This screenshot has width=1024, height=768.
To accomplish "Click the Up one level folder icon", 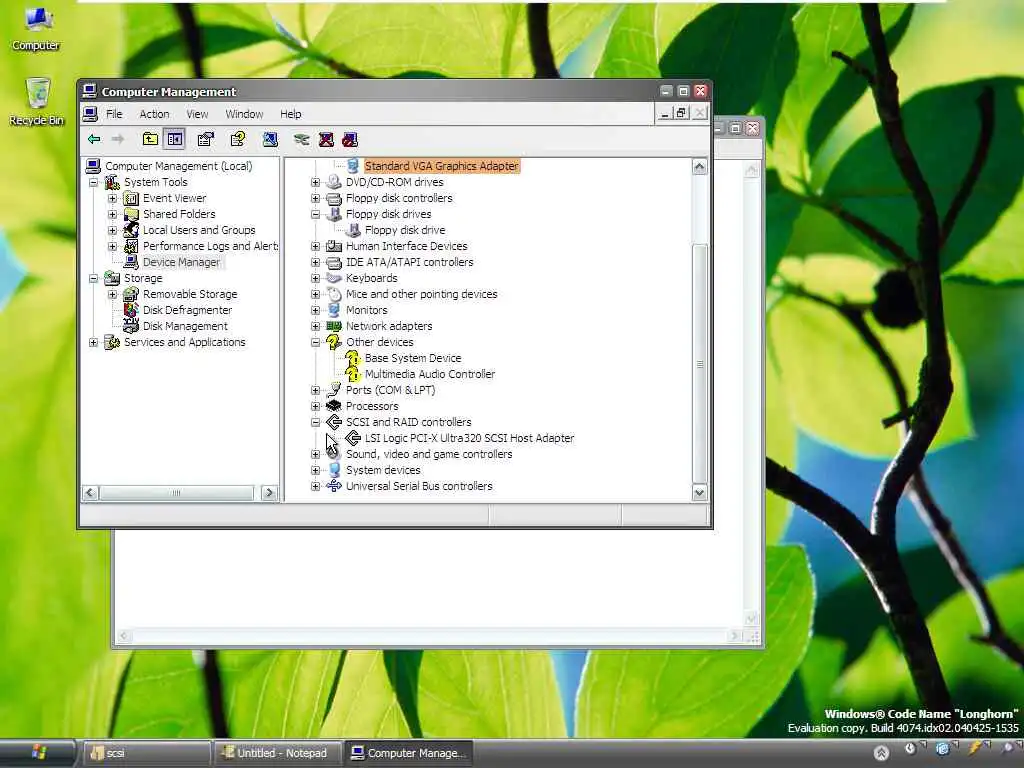I will click(150, 139).
